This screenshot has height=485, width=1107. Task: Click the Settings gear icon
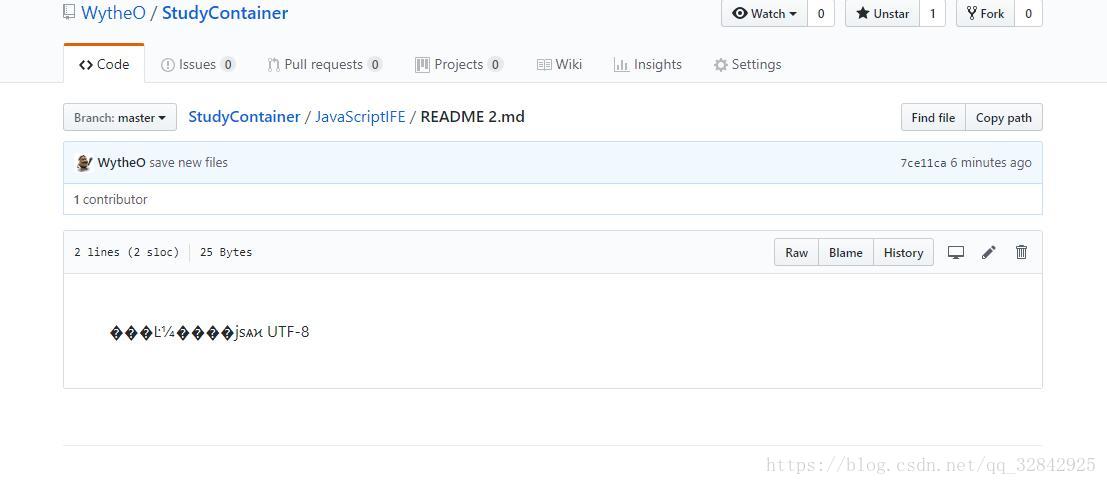pyautogui.click(x=720, y=65)
